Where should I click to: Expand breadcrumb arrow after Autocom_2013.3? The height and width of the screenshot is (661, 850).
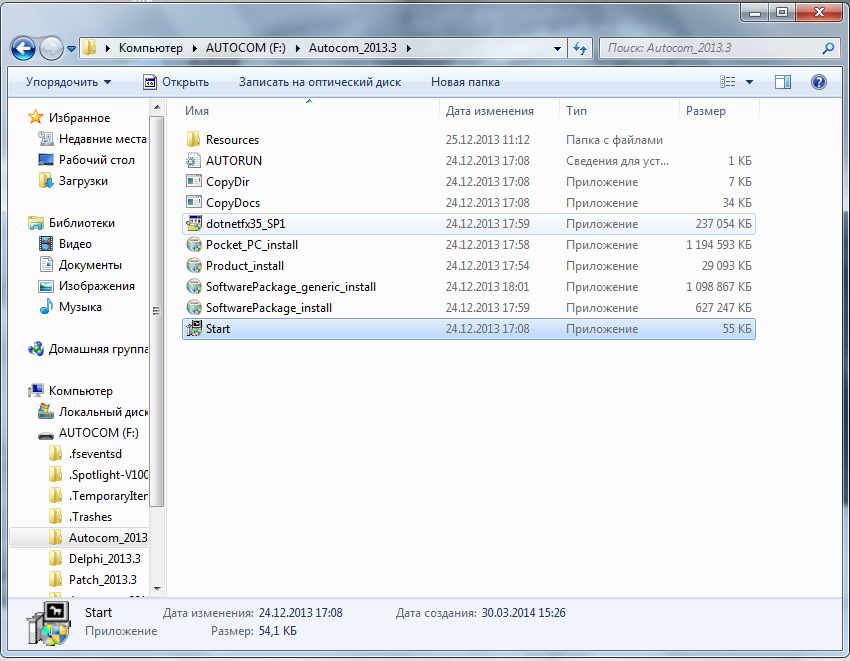409,48
